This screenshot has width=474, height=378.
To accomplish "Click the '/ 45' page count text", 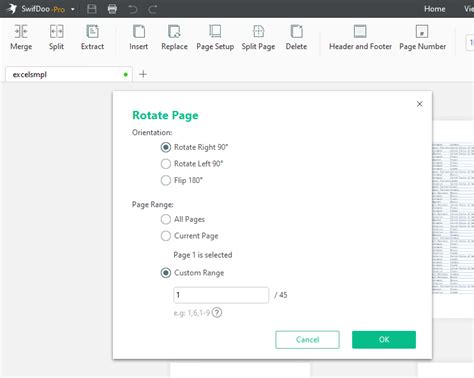I will pos(281,295).
